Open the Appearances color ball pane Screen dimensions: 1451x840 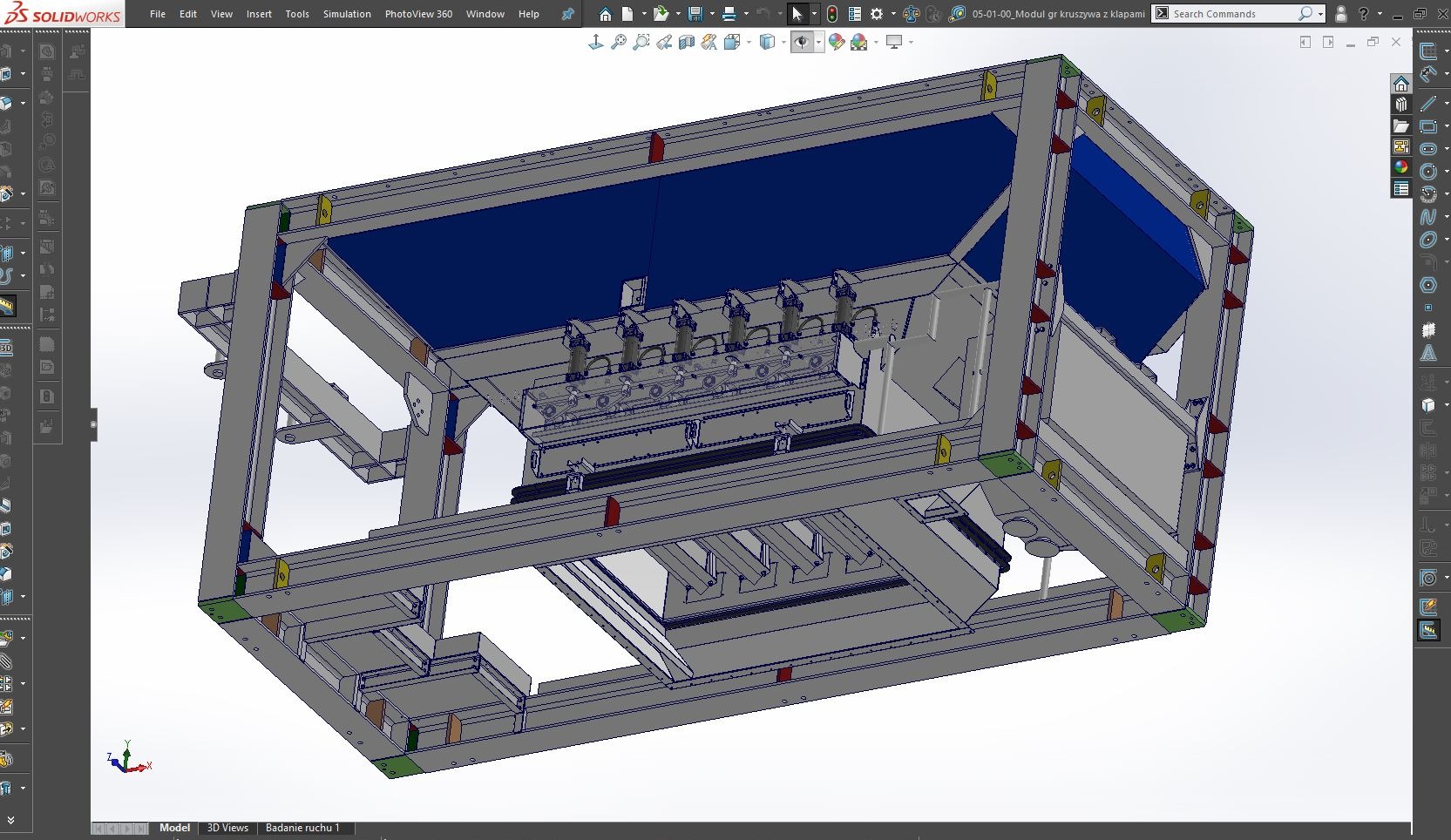tap(1401, 167)
